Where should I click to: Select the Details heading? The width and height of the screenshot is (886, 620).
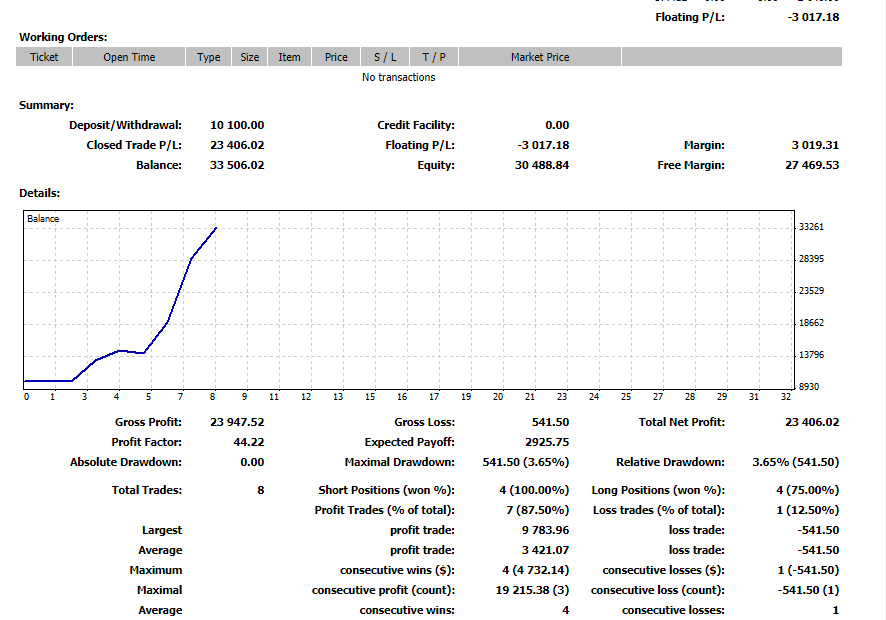click(39, 193)
